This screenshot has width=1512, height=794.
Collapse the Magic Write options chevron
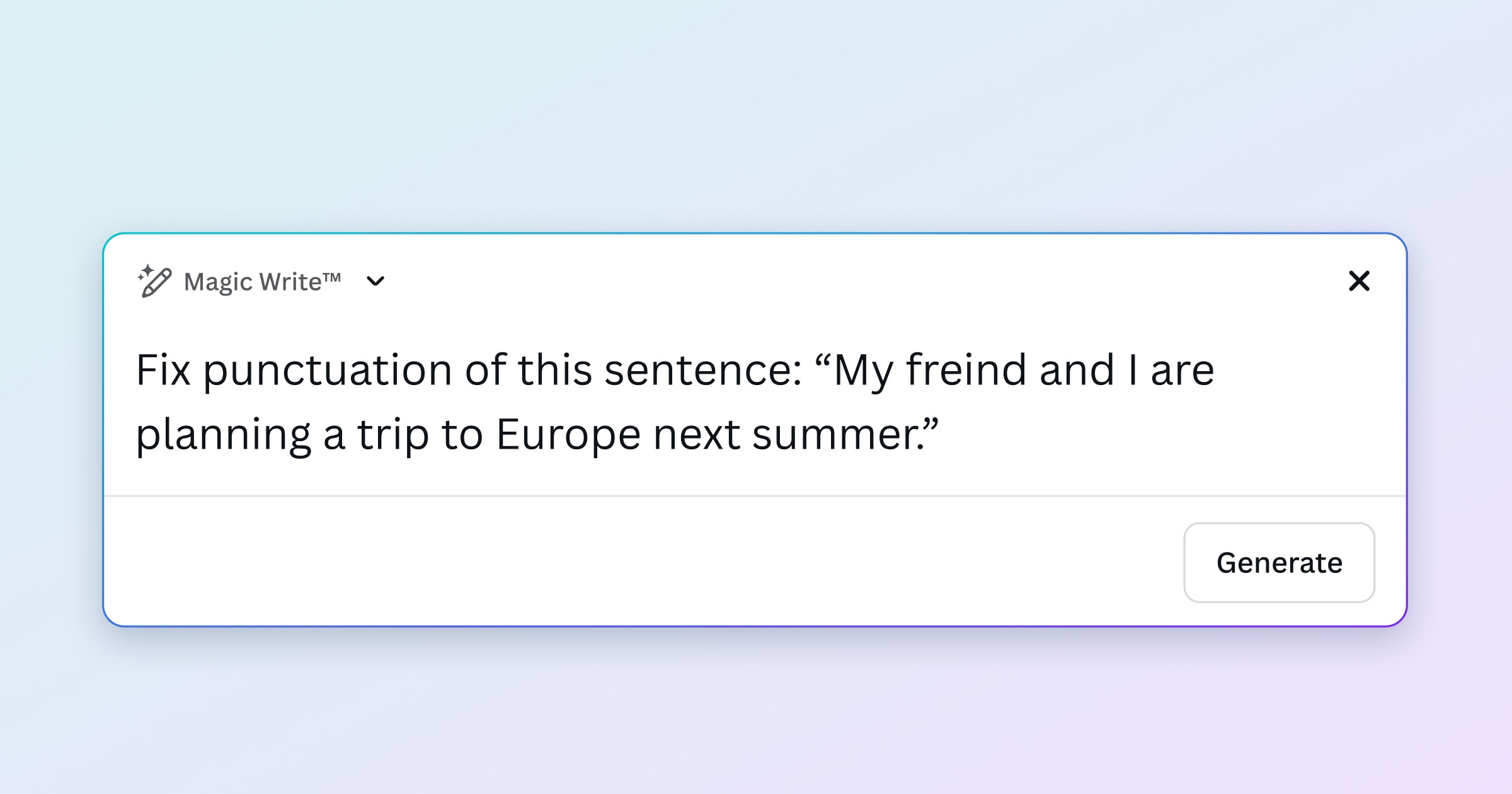coord(376,282)
